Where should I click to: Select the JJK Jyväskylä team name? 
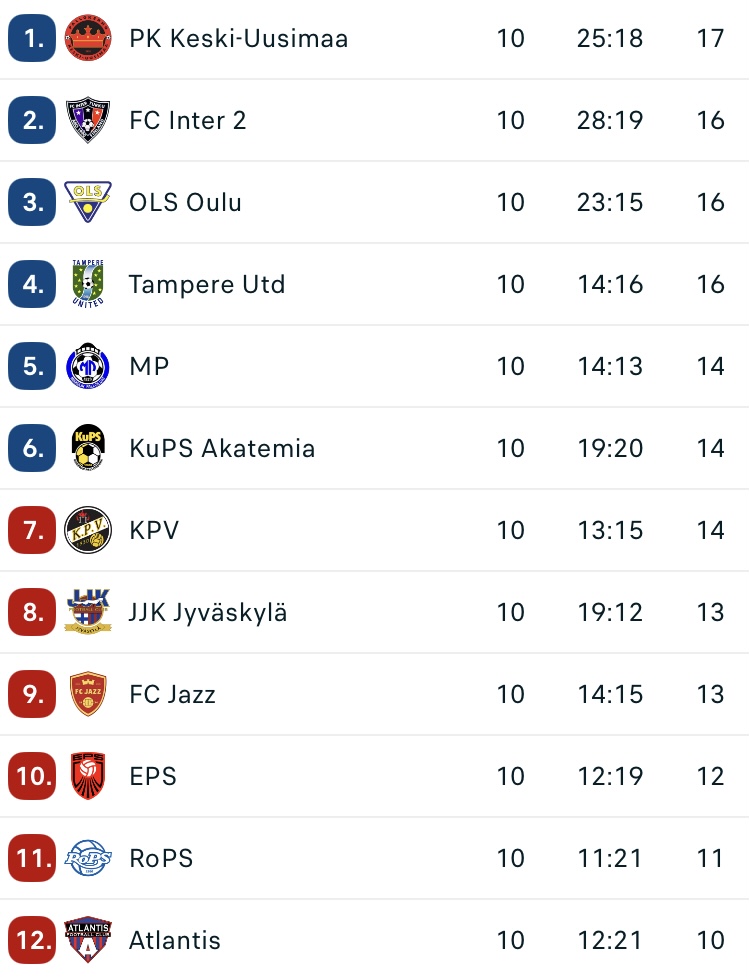[x=208, y=612]
